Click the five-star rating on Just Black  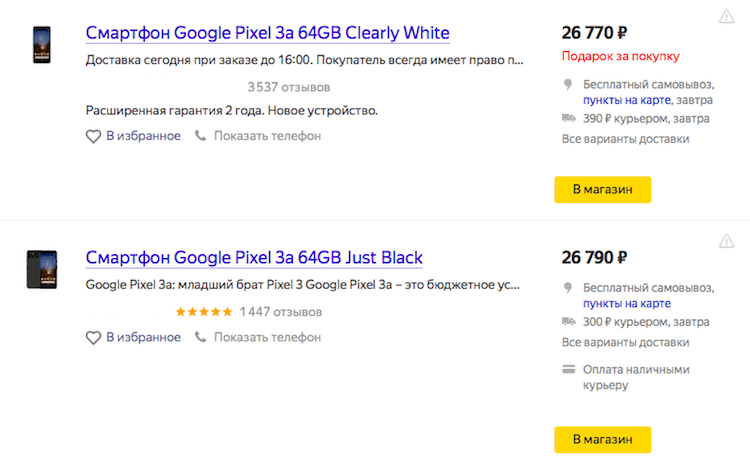(x=204, y=312)
